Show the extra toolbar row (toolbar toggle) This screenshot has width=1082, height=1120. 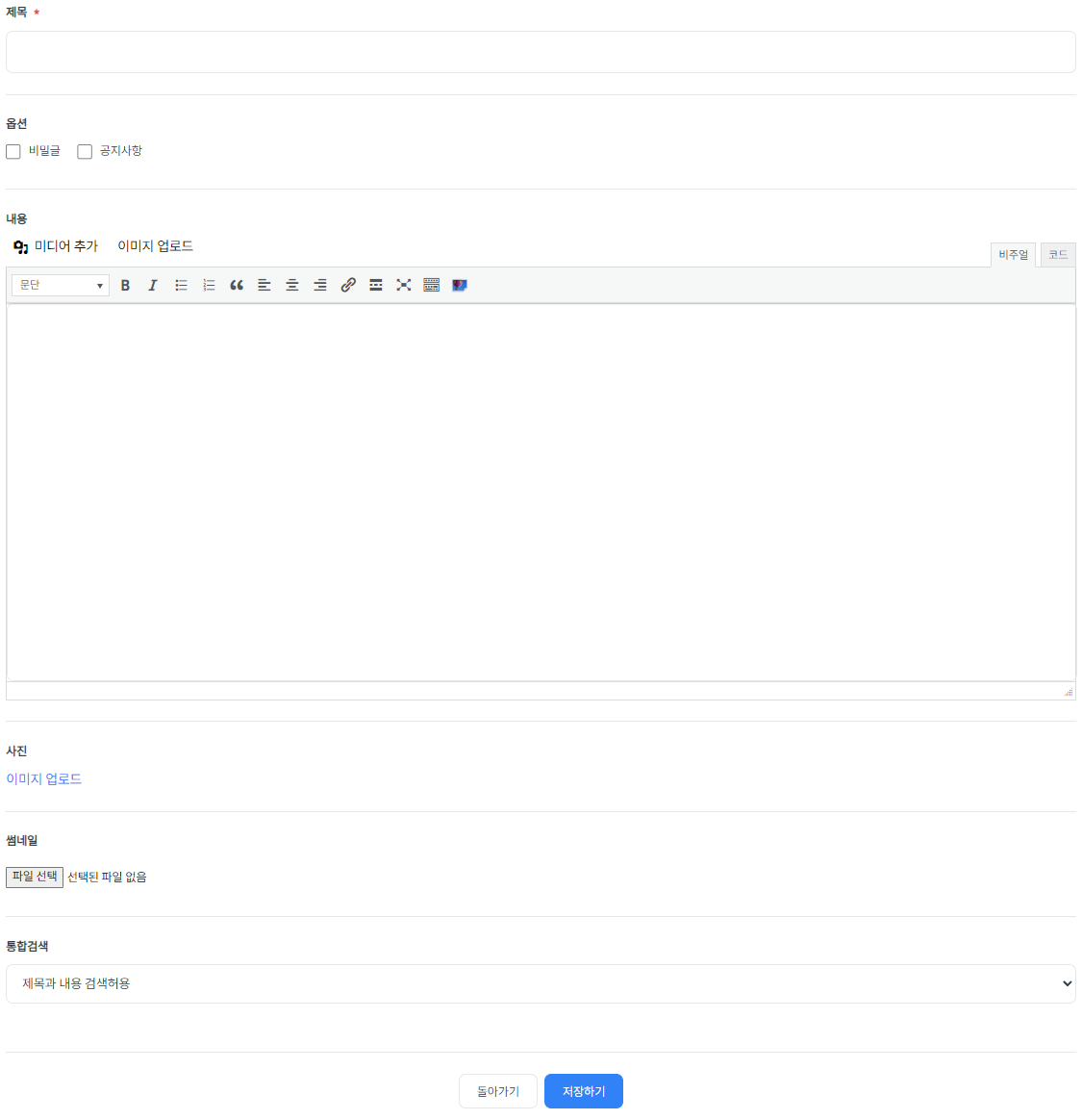pos(432,285)
